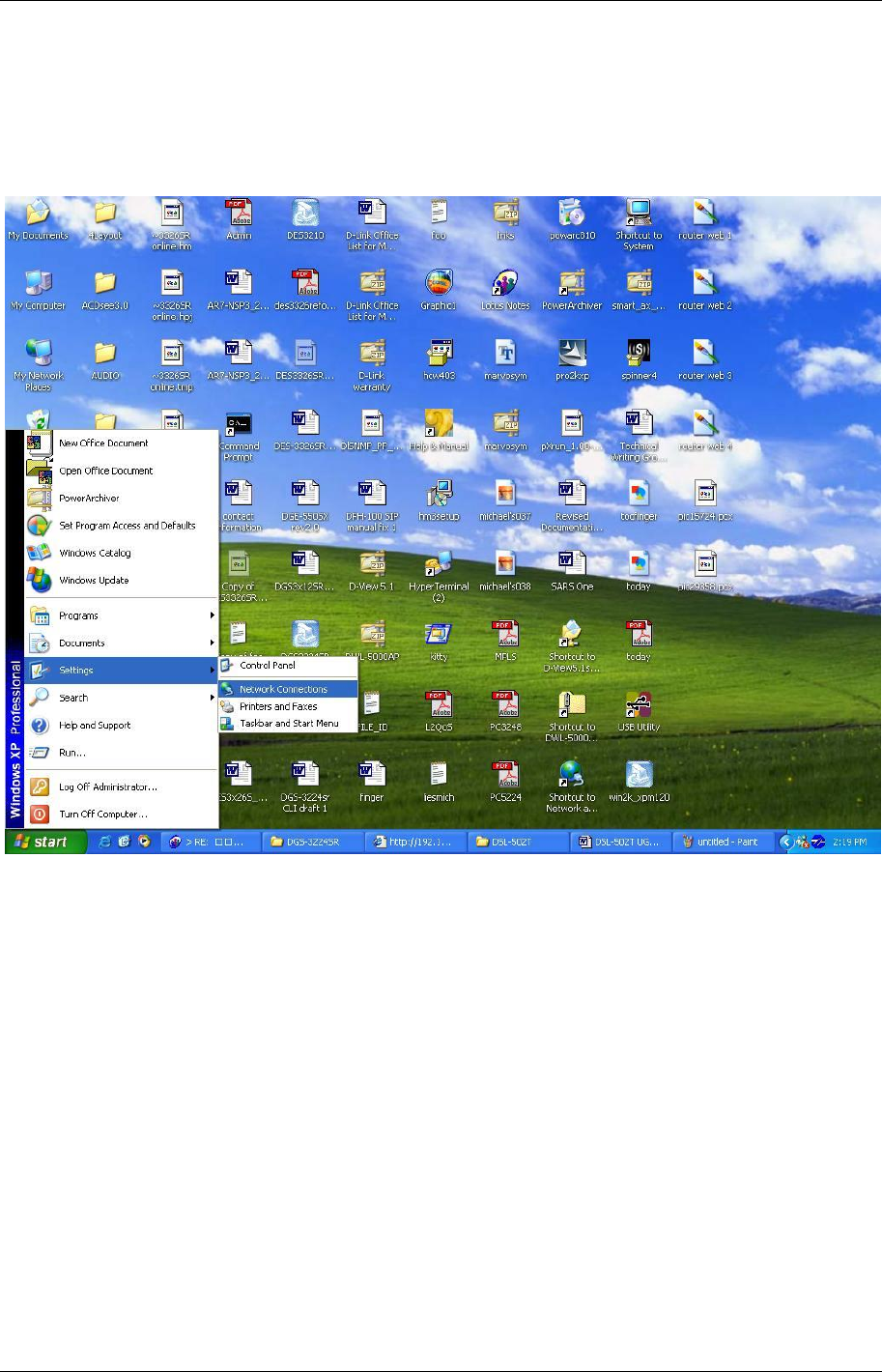Open the spinner4 desktop icon
The width and height of the screenshot is (882, 1372).
(639, 359)
